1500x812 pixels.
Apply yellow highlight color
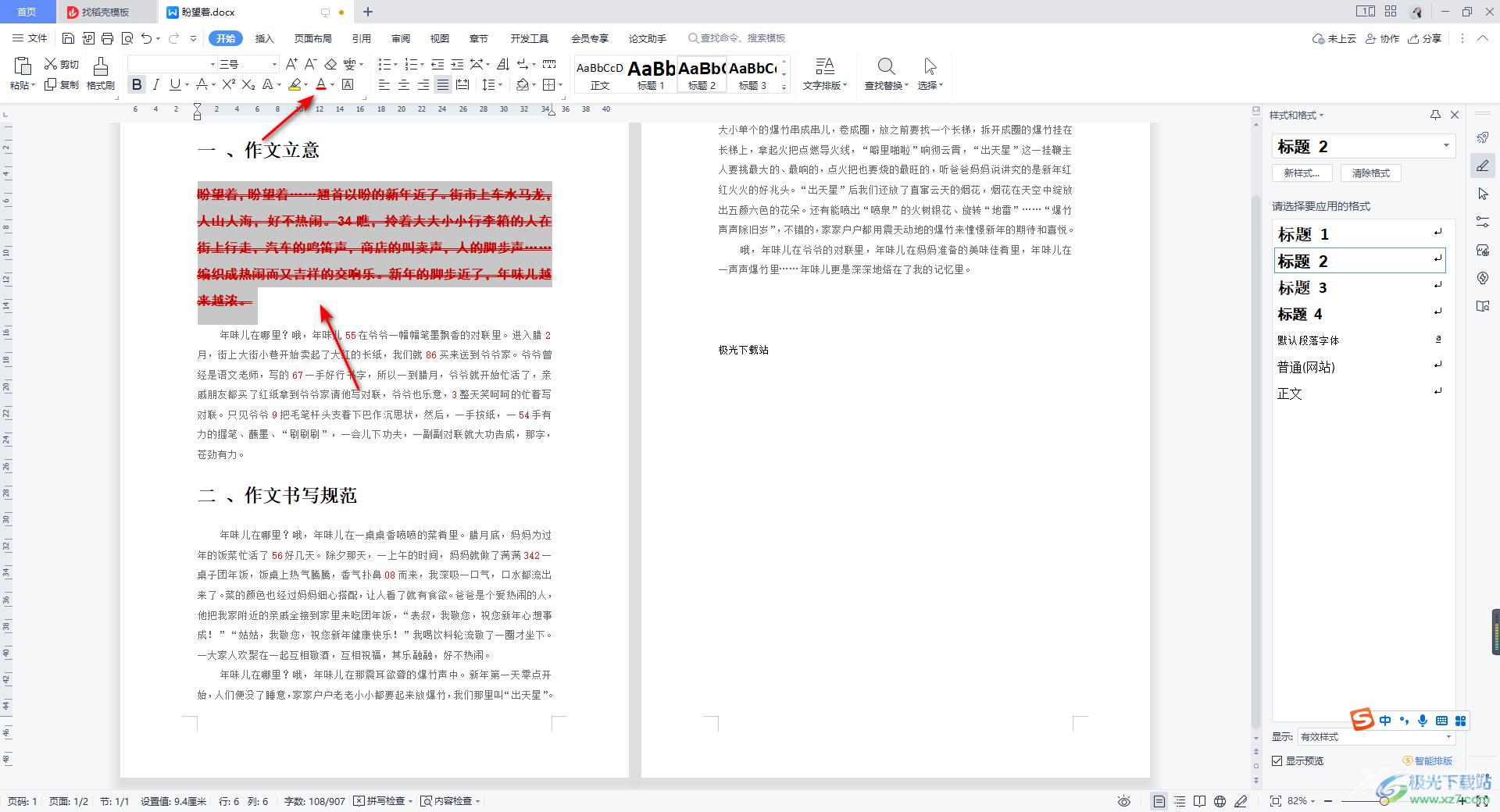[x=295, y=84]
